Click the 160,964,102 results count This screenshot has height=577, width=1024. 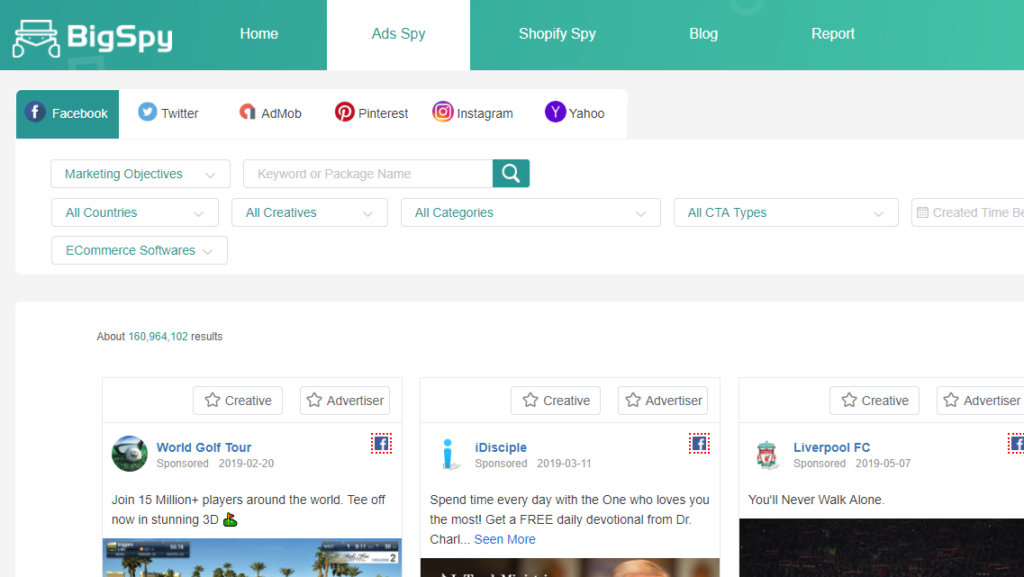pos(158,336)
